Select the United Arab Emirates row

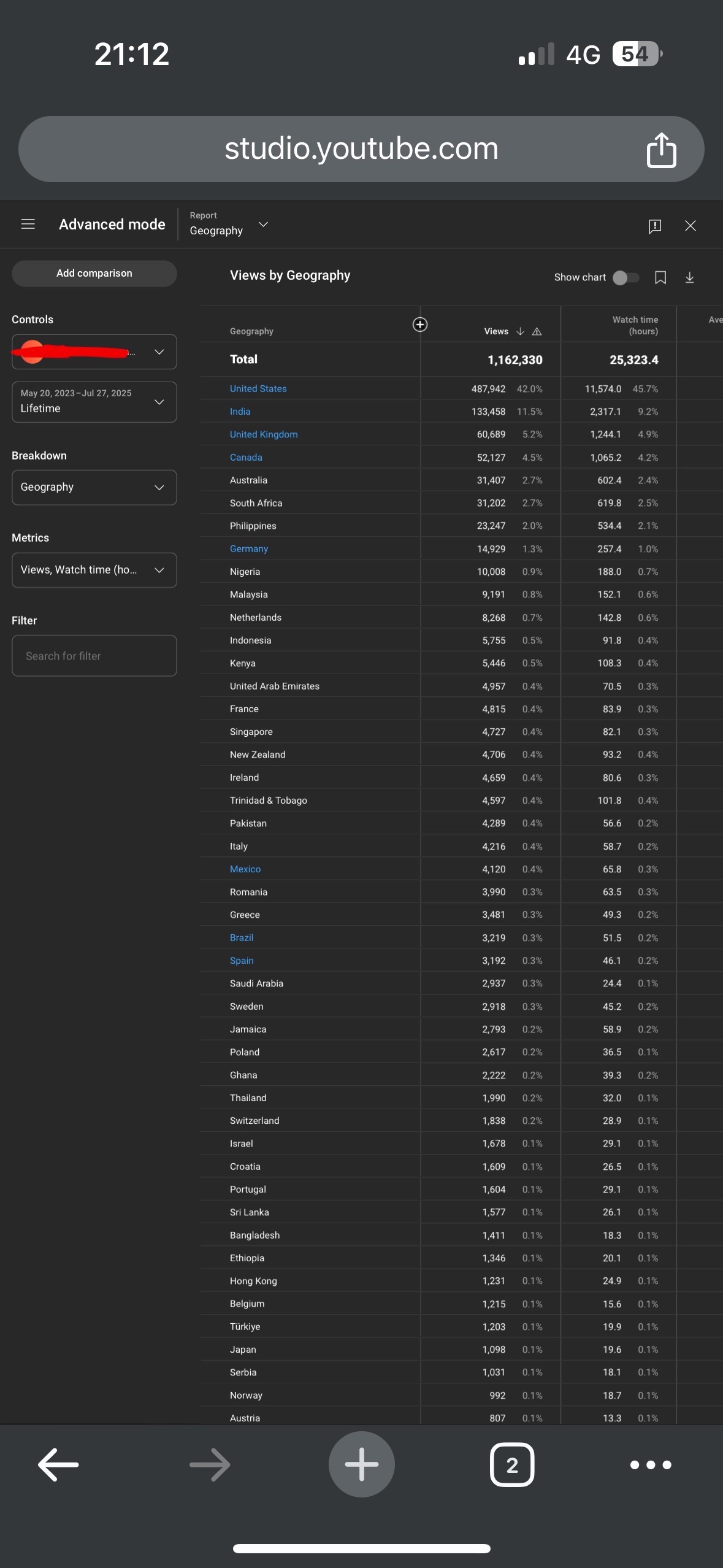coord(461,686)
